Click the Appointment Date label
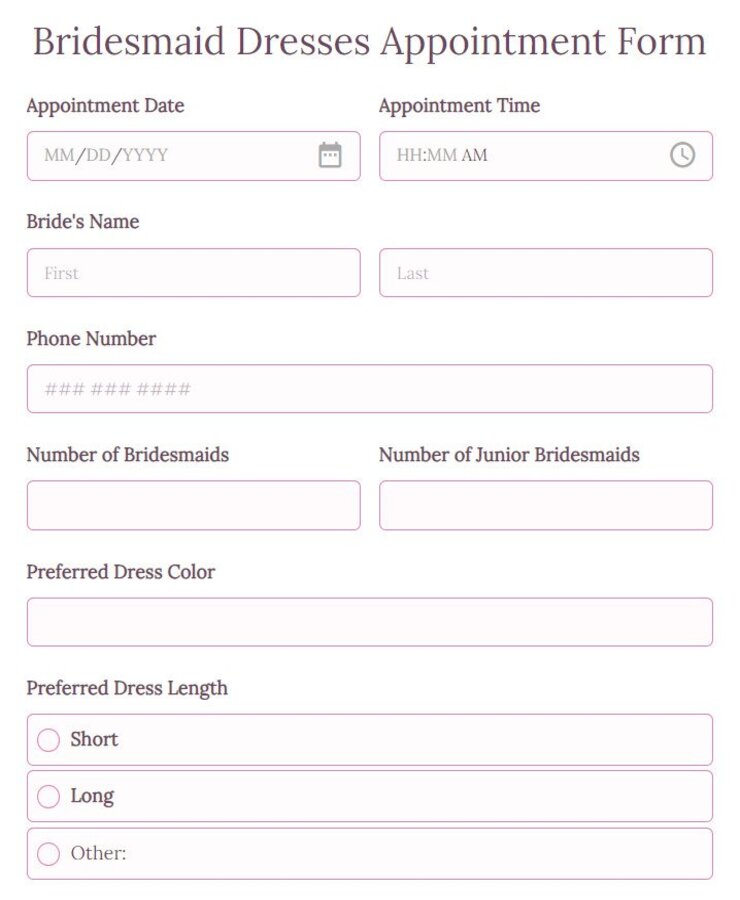 (x=104, y=106)
